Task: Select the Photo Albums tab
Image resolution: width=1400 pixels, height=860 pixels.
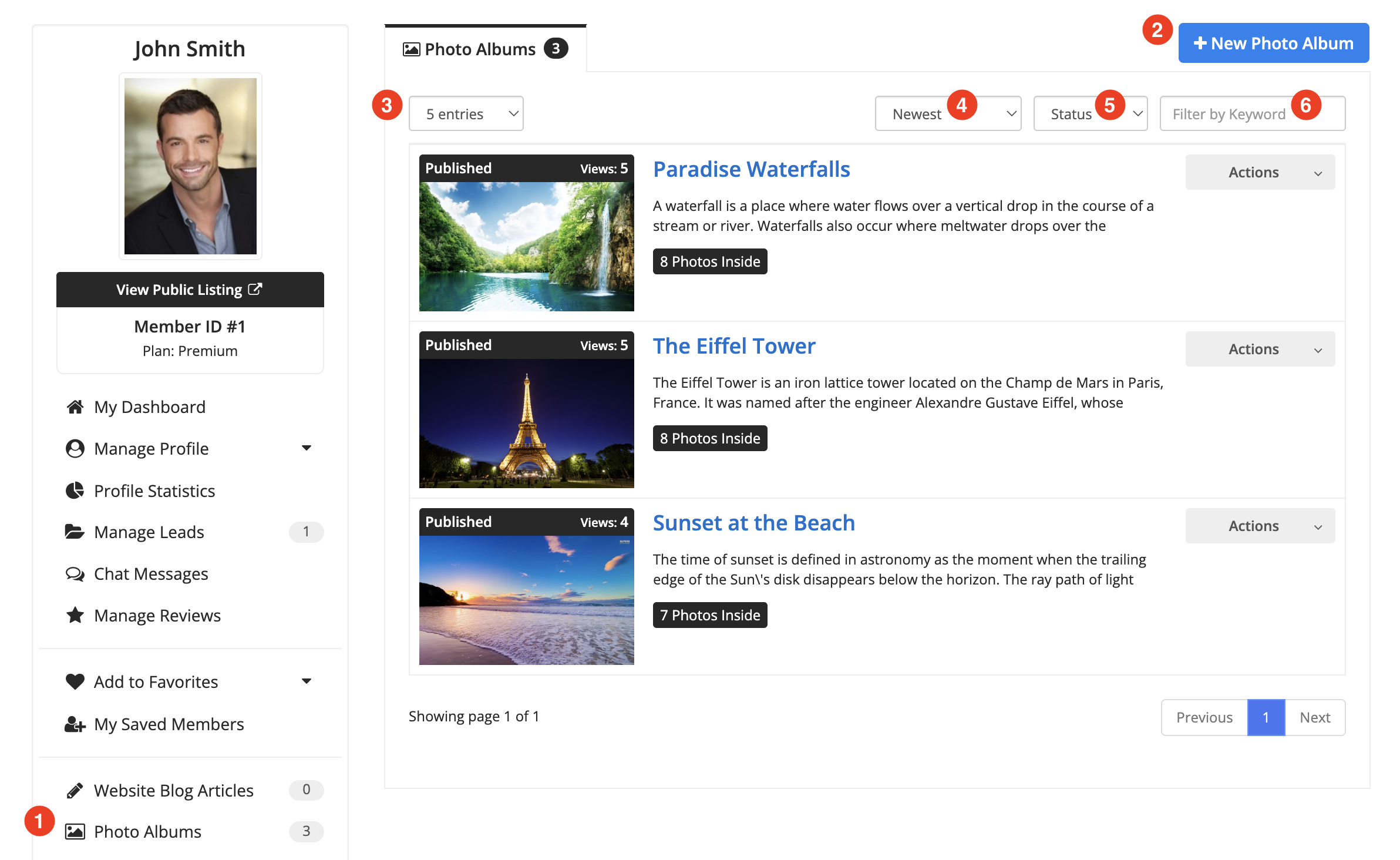Action: coord(485,49)
